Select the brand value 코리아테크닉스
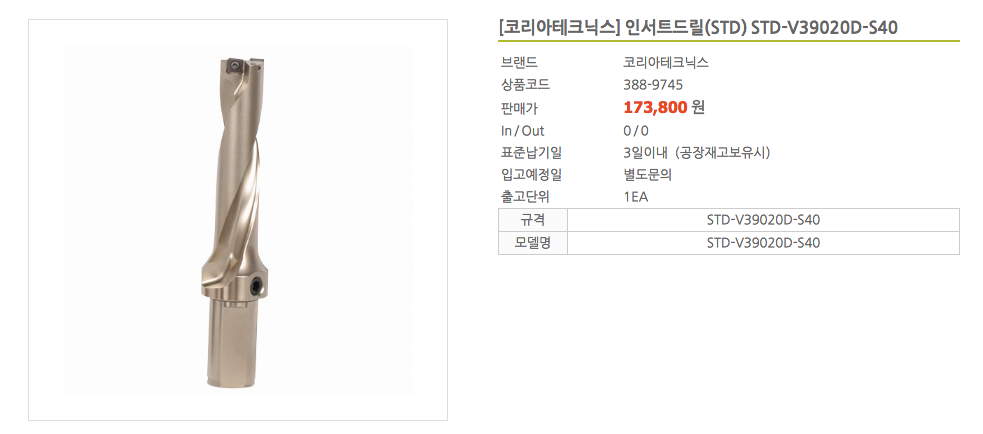 (x=665, y=62)
